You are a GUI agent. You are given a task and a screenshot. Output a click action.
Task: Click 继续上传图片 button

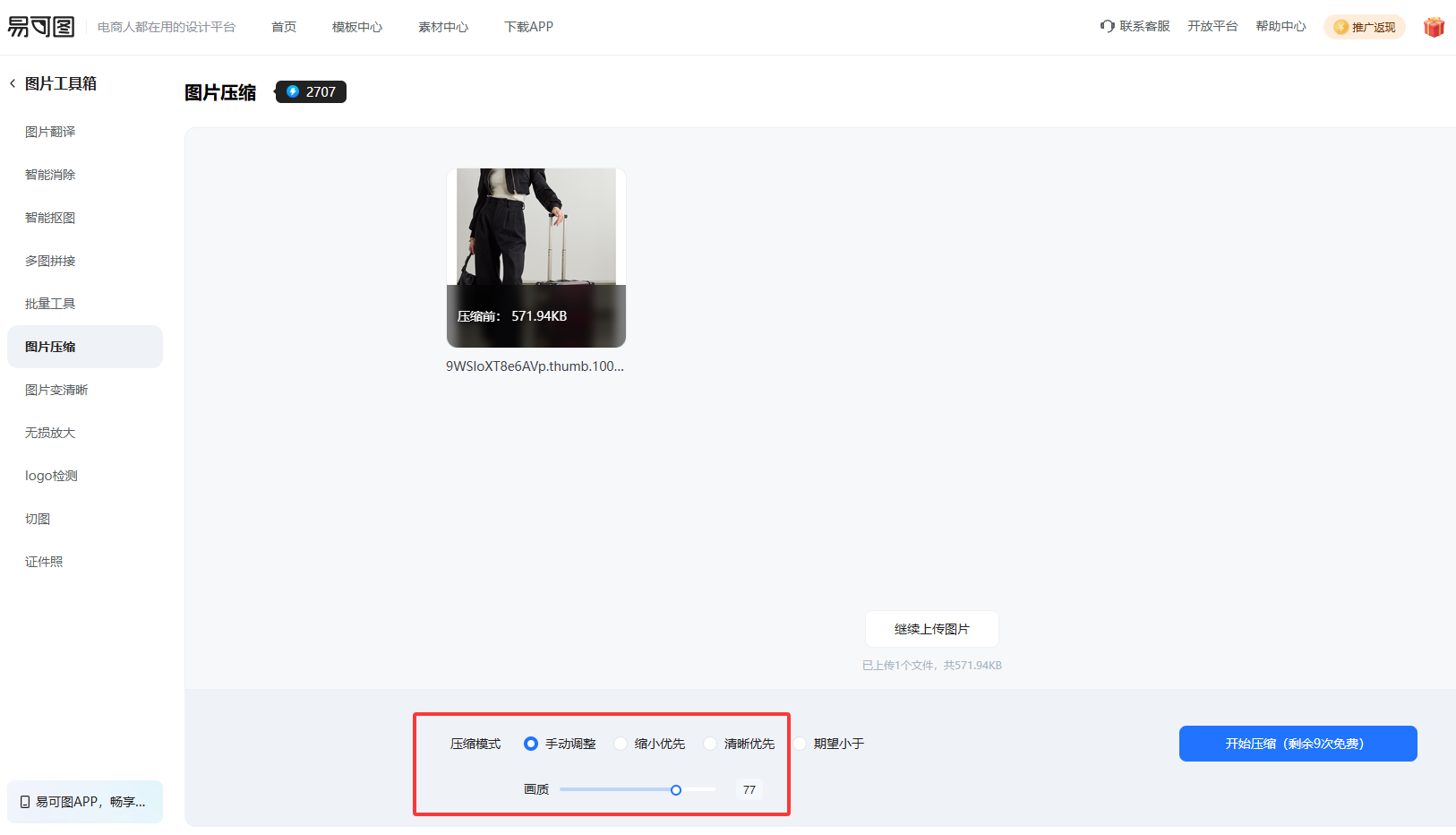coord(932,629)
